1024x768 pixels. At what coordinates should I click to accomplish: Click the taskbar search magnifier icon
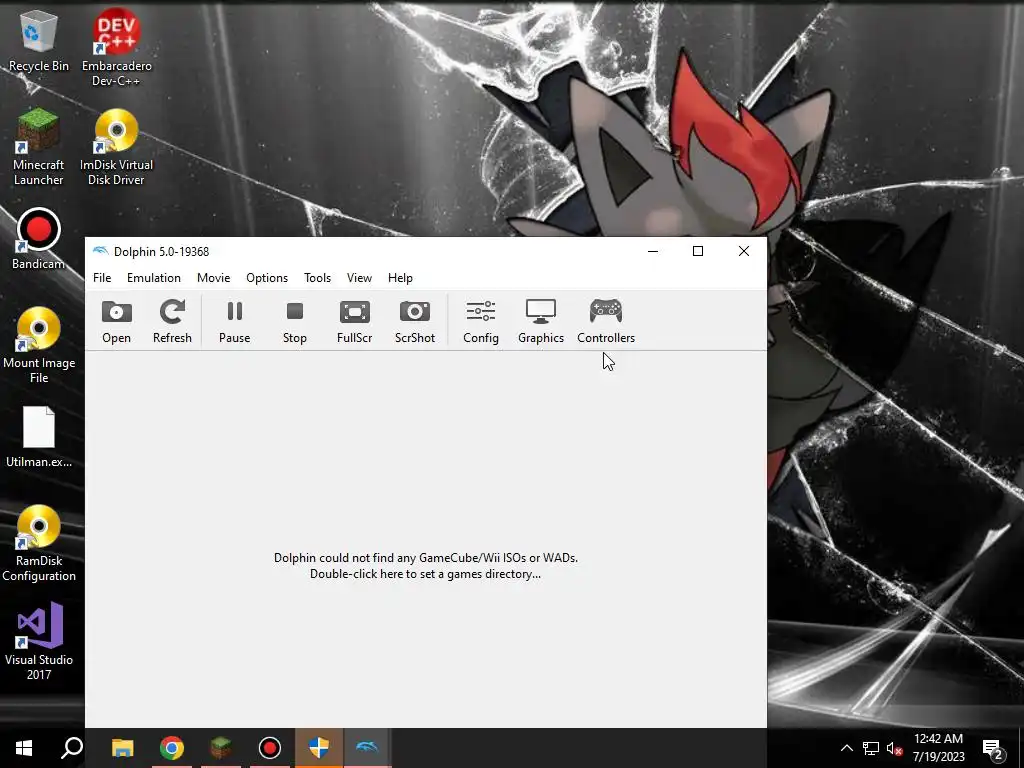point(72,748)
